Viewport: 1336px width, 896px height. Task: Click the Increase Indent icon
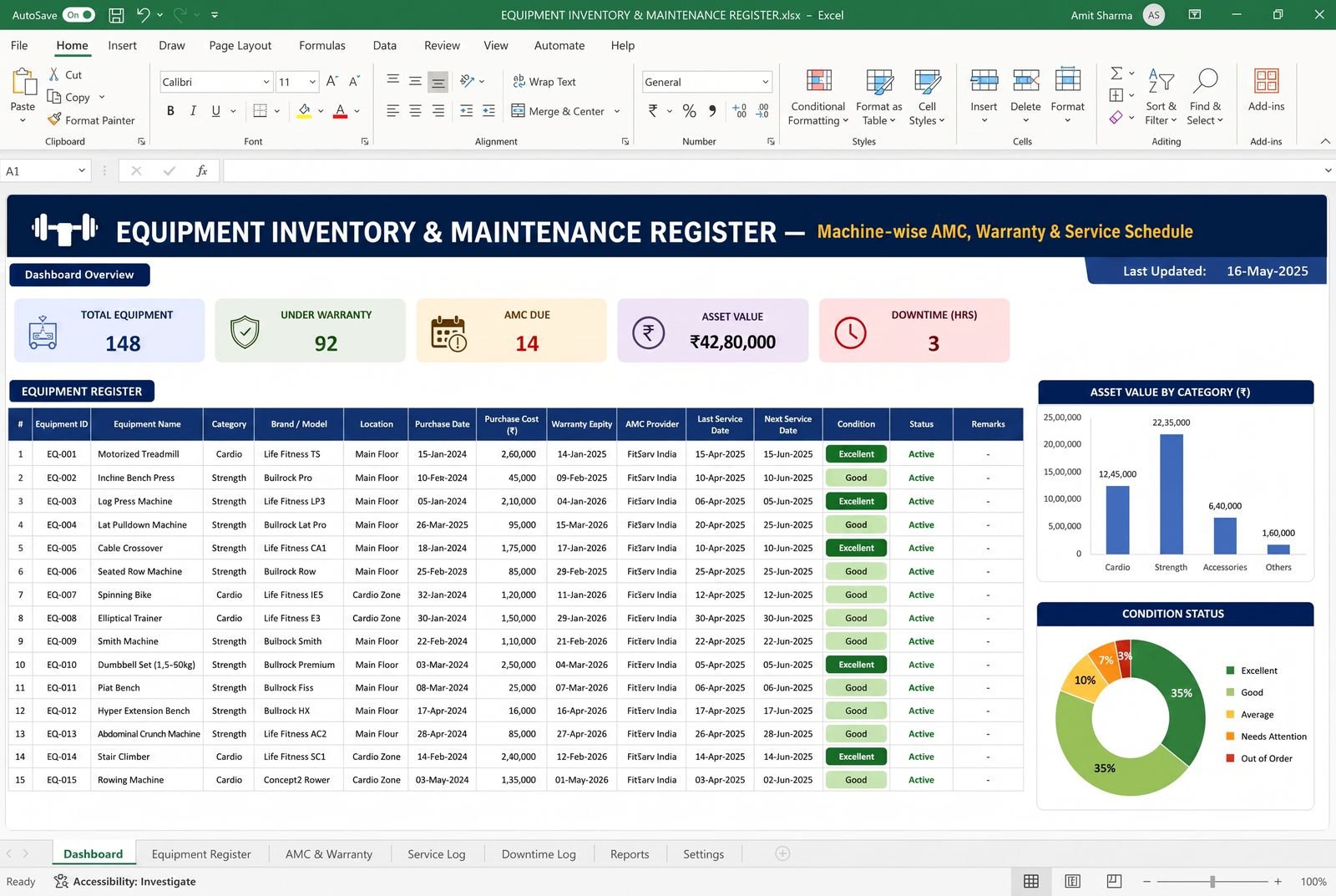[489, 110]
